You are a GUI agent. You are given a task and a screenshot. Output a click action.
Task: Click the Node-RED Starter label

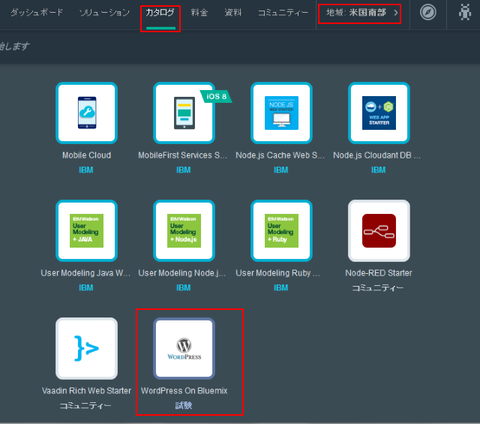click(x=379, y=273)
